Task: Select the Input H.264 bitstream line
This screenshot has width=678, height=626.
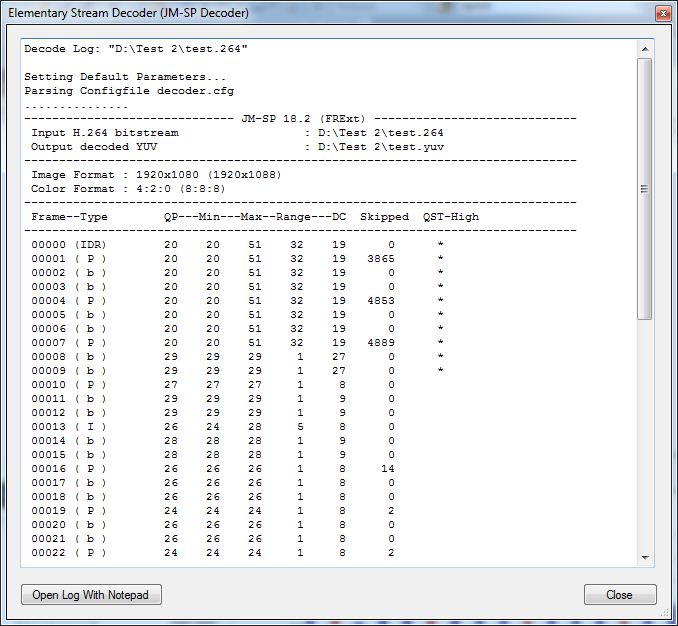Action: pos(237,132)
